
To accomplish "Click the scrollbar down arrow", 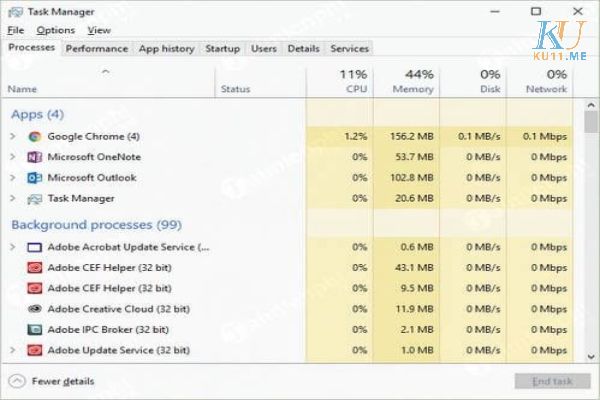I will 591,357.
